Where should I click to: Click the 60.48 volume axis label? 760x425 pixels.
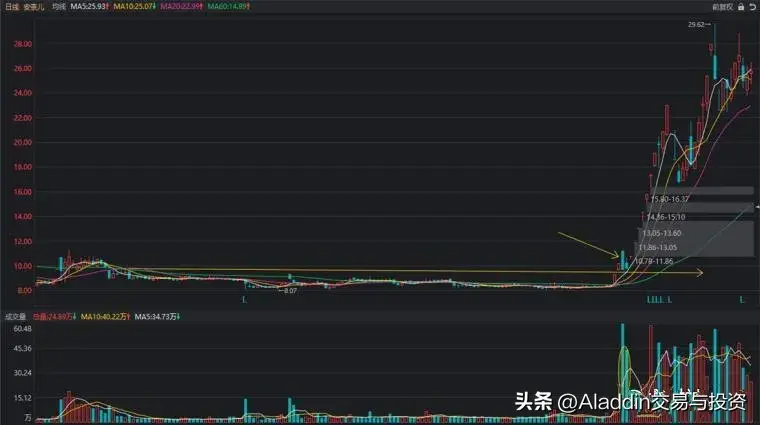click(22, 329)
